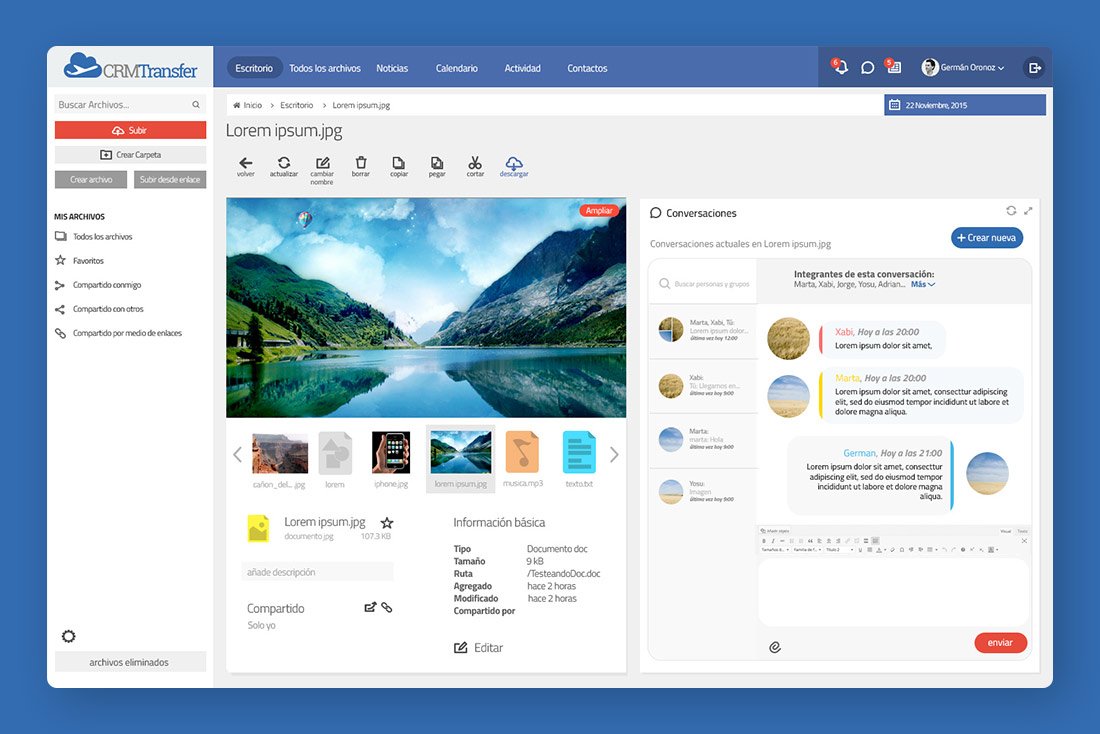
Task: Open Compartido por medio de enlaces
Action: (118, 333)
